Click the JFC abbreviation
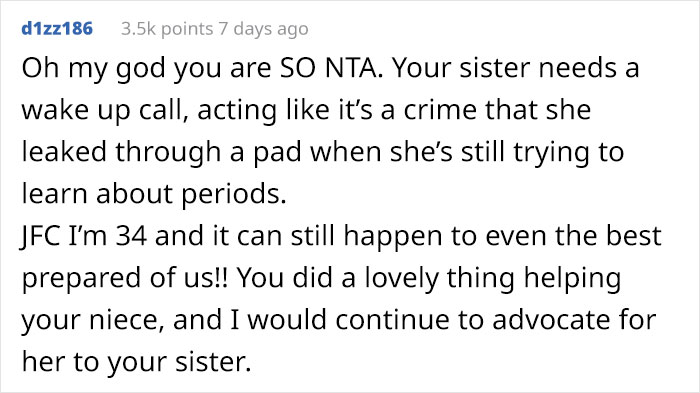Viewport: 700px width, 393px height. 41,236
